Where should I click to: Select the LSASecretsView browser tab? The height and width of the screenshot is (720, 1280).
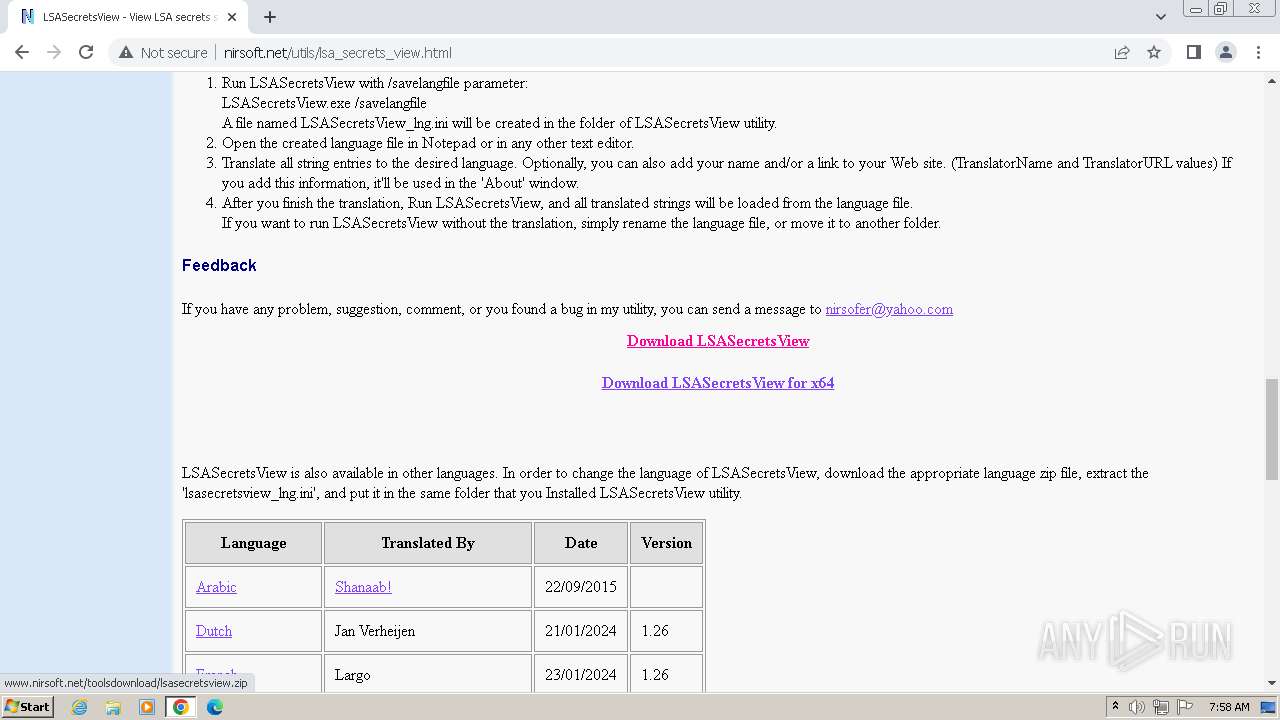128,17
